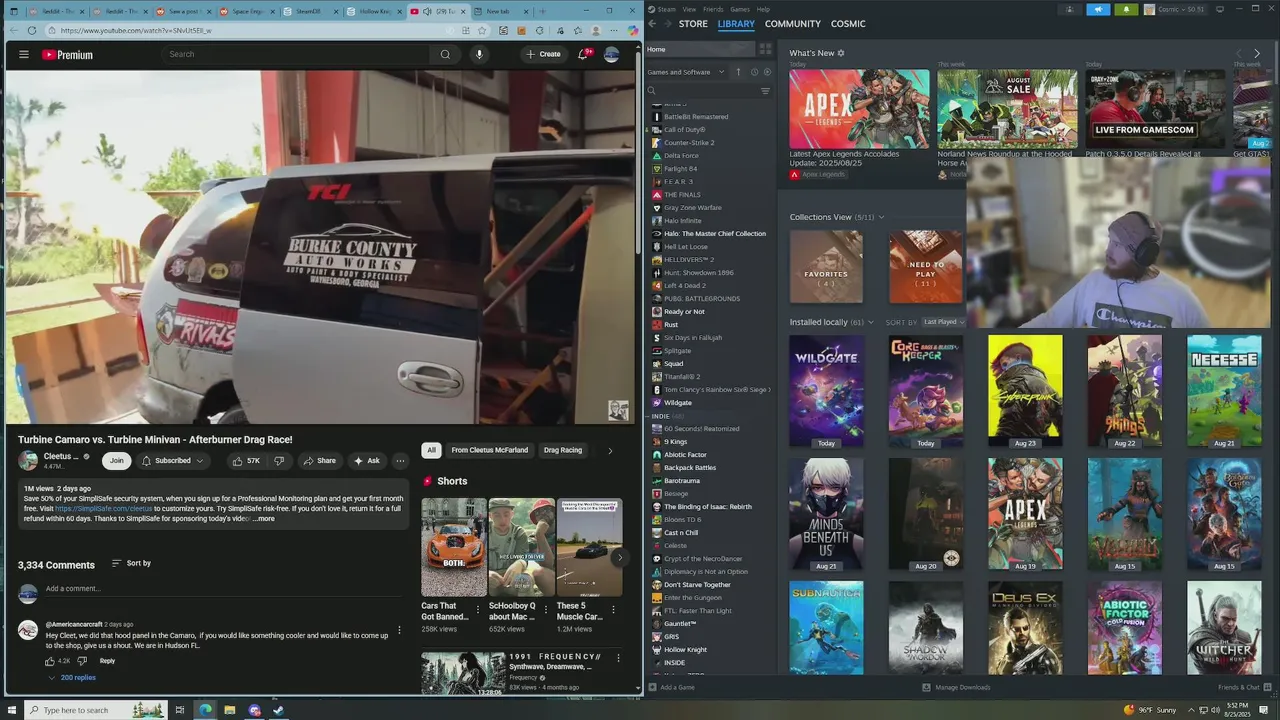Open Manage Downloads in Steam

coord(956,687)
